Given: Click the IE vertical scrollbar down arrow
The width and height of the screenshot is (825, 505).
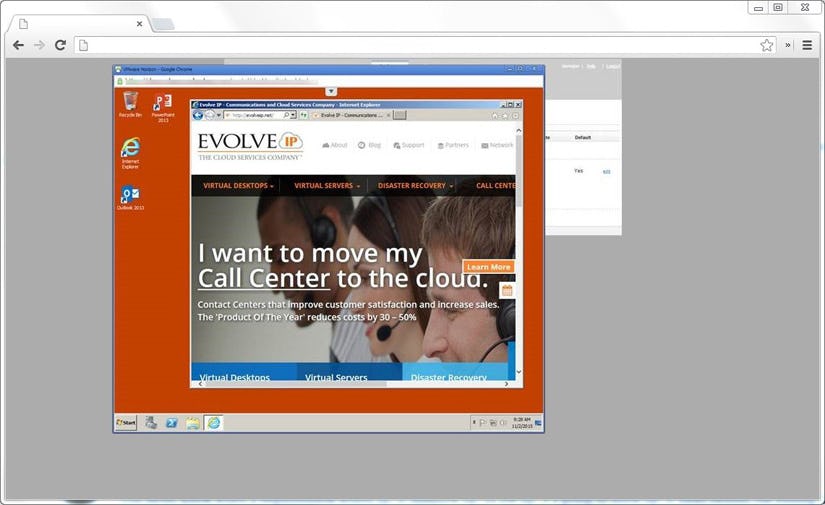Looking at the screenshot, I should 519,372.
